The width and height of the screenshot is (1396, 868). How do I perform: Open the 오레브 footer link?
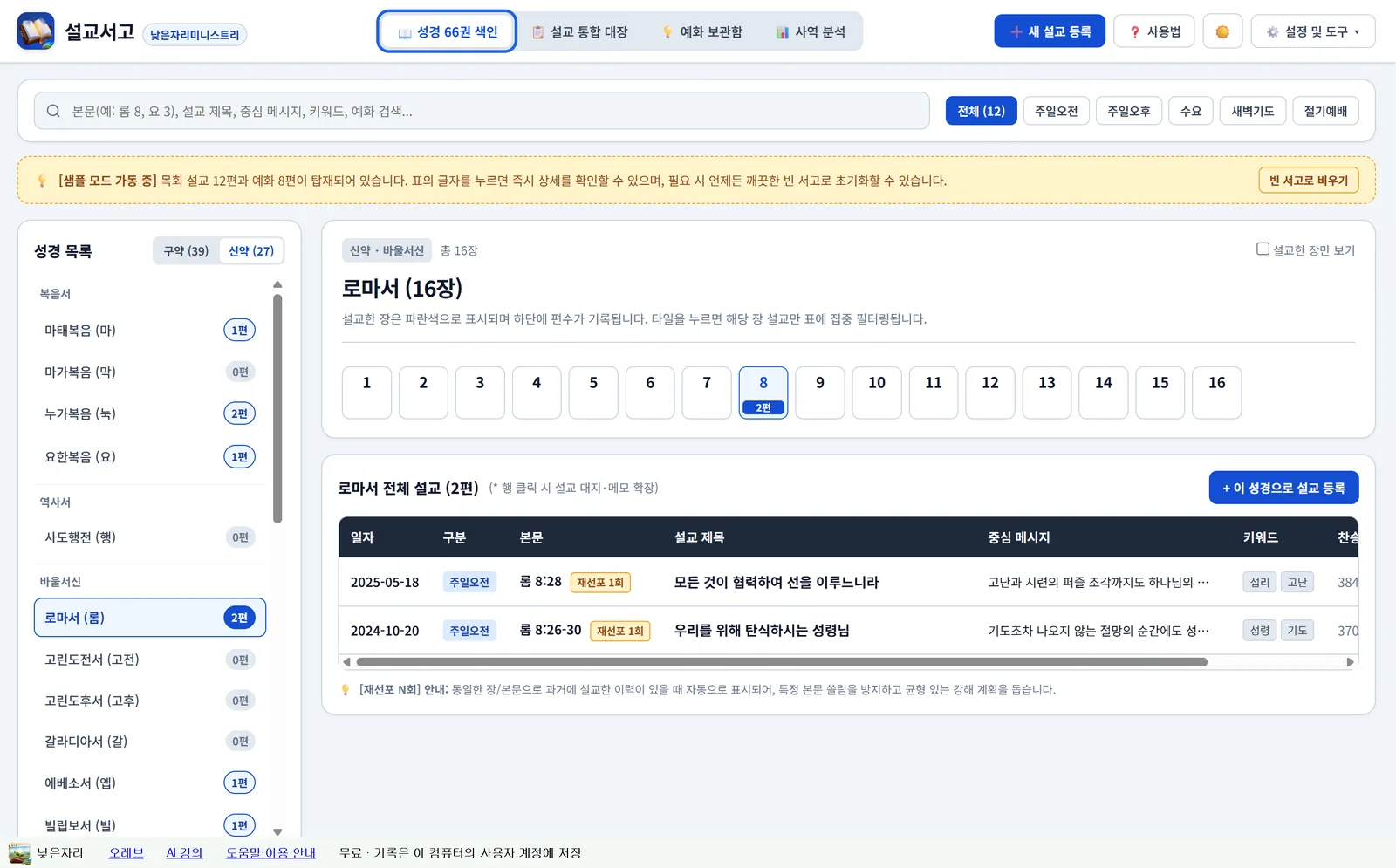tap(126, 853)
